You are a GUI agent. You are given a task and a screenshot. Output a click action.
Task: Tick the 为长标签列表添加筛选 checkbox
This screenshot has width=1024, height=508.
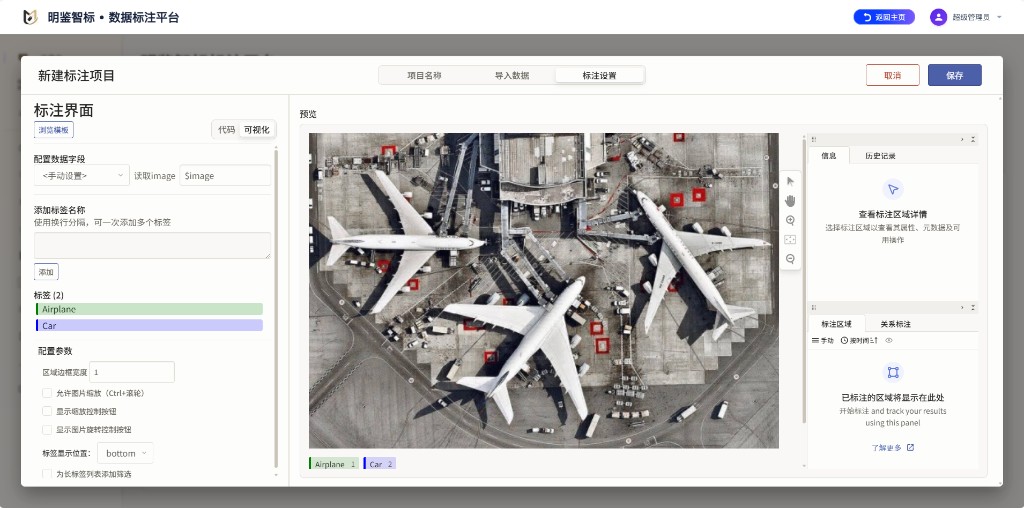47,473
